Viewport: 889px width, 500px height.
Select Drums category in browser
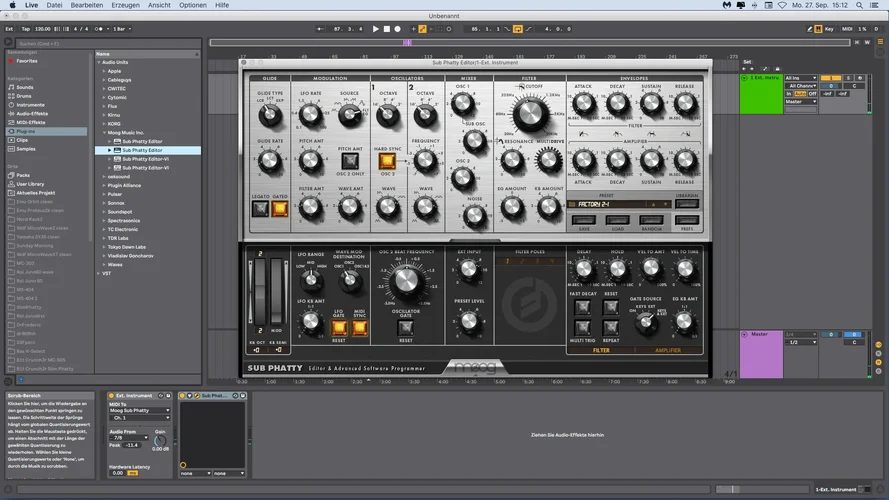point(24,96)
